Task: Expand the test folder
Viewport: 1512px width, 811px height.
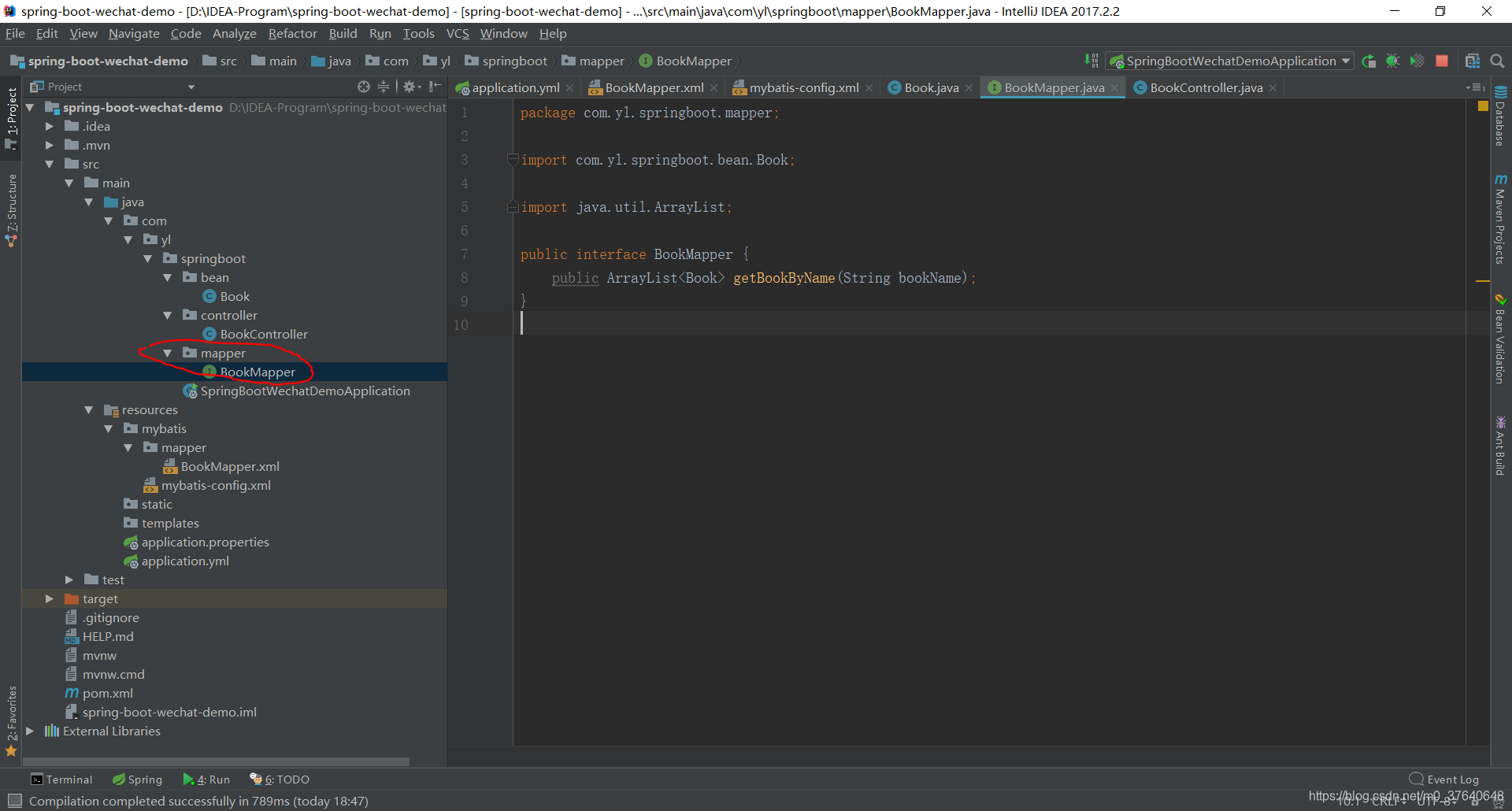Action: [x=69, y=580]
